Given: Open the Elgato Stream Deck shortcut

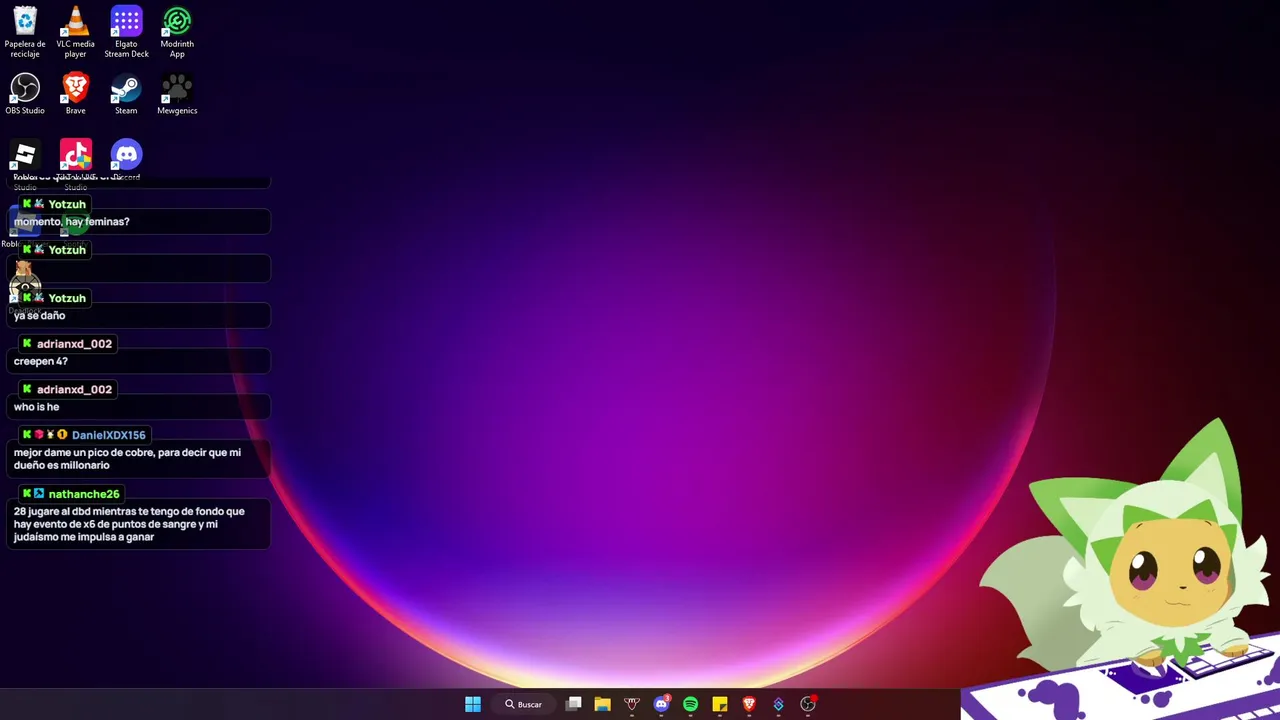Looking at the screenshot, I should click(126, 32).
